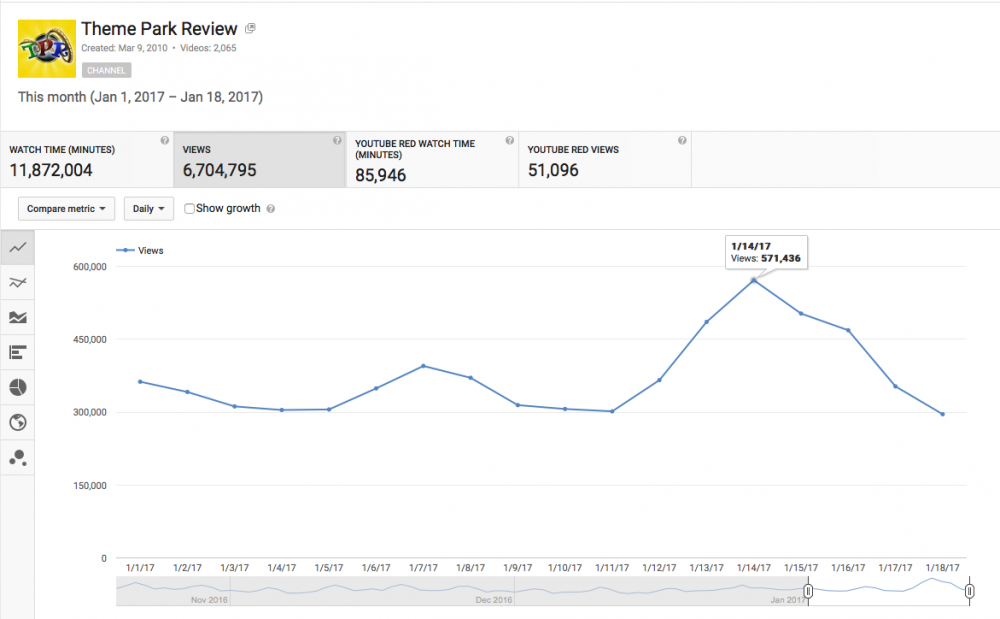Select the stacked area chart icon
The width and height of the screenshot is (1000, 619).
click(17, 318)
